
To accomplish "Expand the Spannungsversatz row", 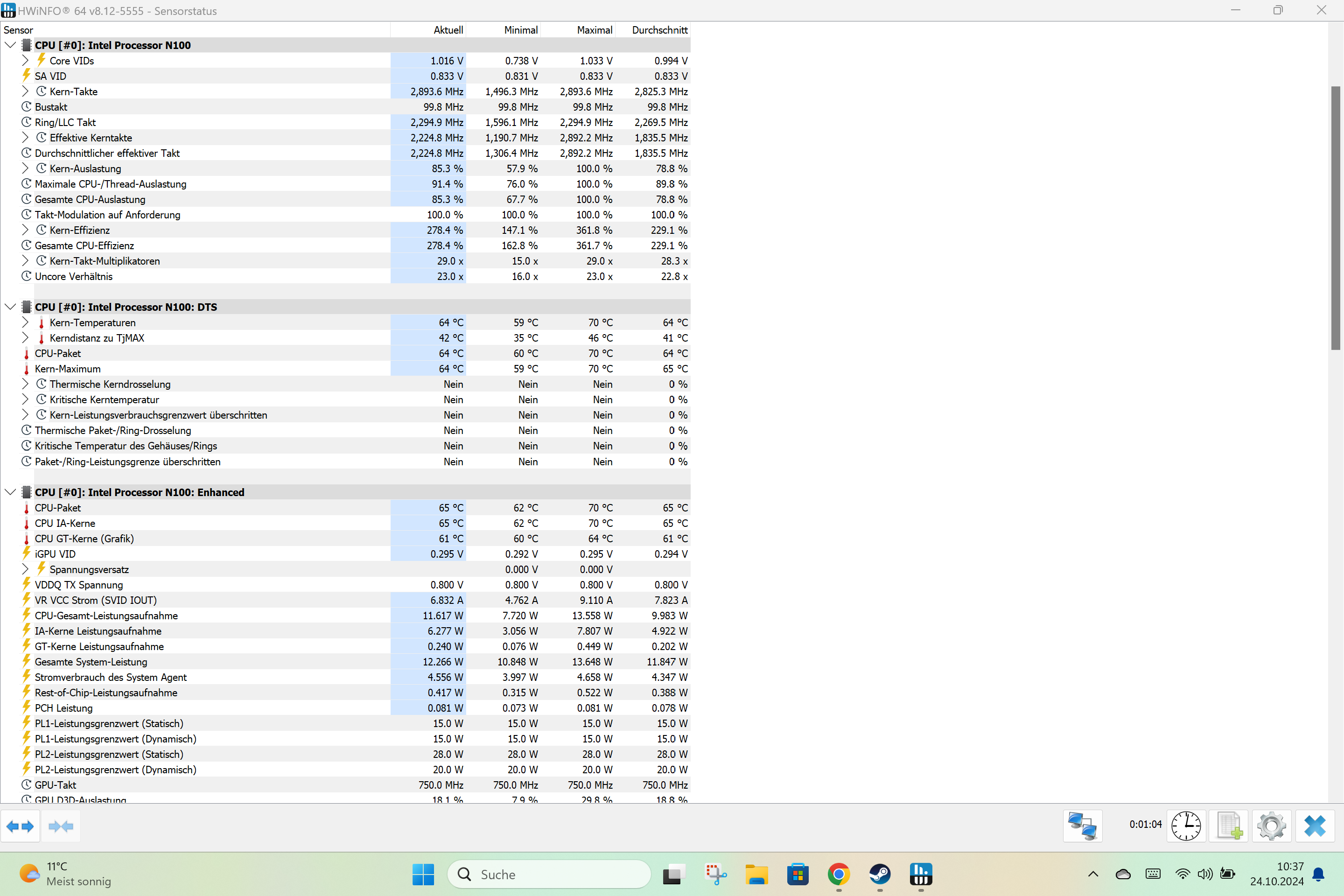I will [25, 569].
